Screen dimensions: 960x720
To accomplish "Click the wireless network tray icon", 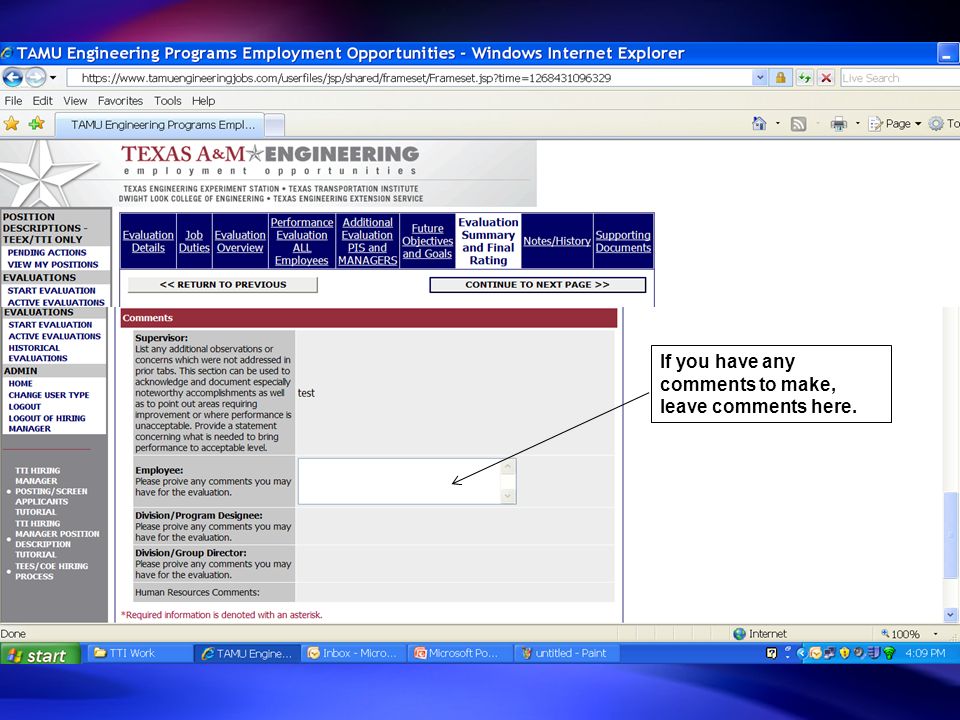I will pyautogui.click(x=890, y=653).
